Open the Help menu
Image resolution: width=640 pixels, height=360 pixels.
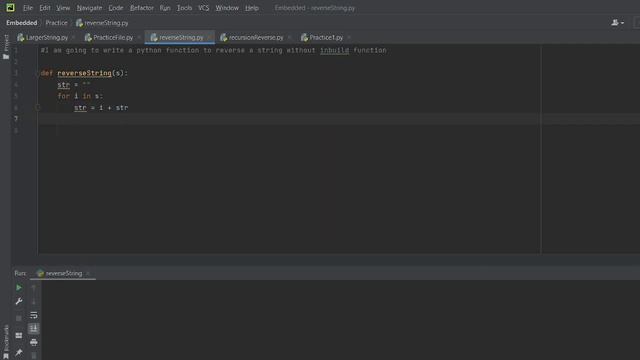252,8
